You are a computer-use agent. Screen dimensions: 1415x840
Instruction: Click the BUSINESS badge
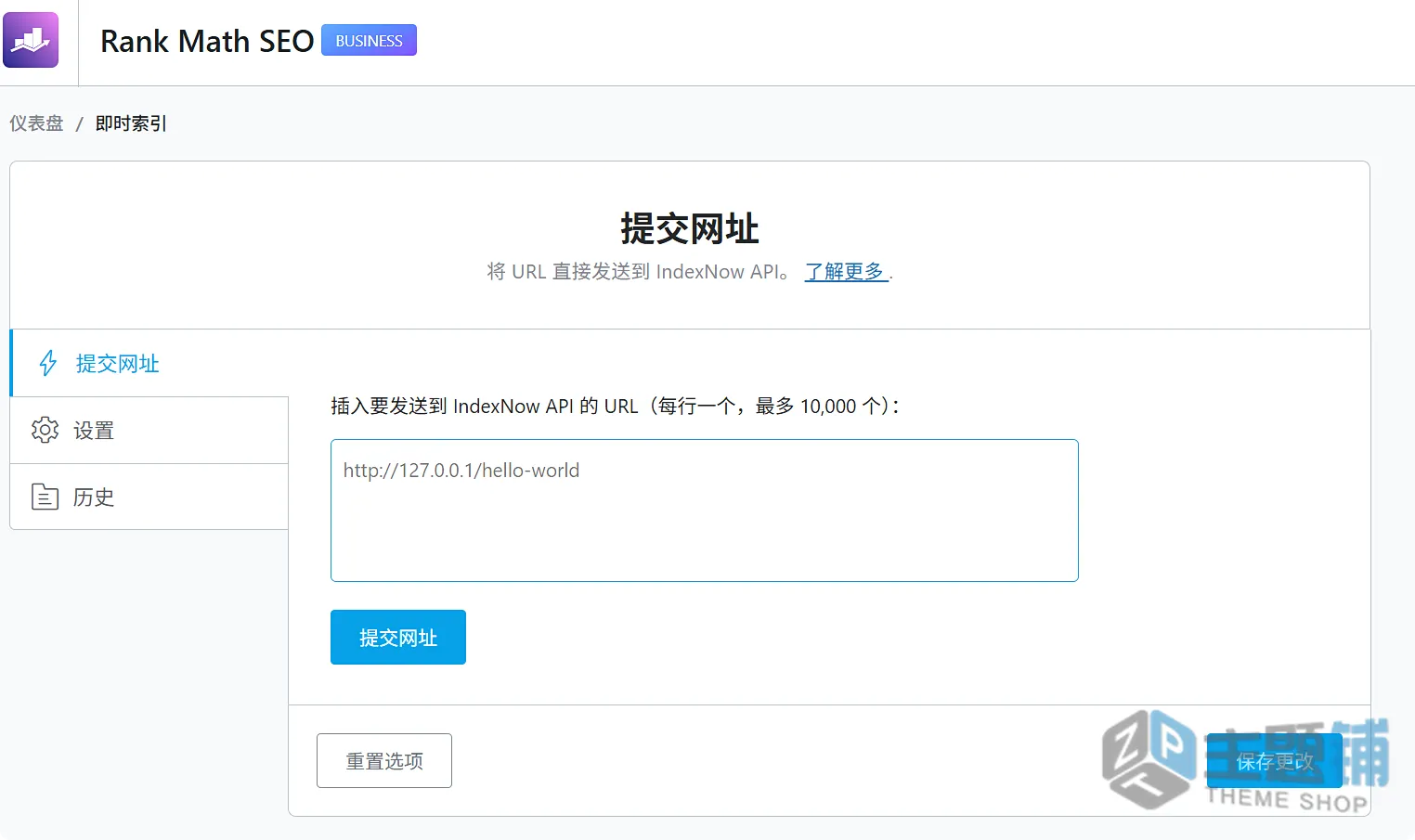(369, 40)
